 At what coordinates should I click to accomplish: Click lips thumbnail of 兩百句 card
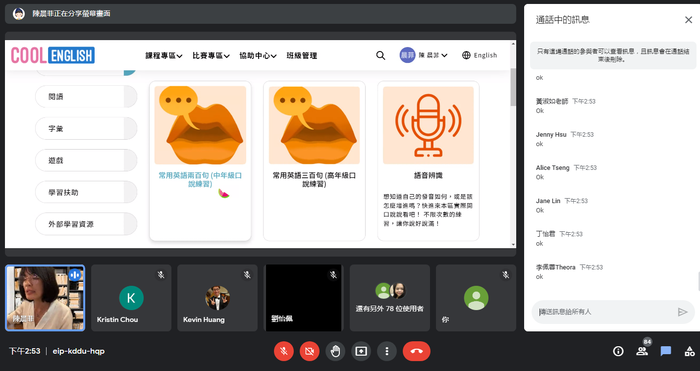pyautogui.click(x=200, y=125)
